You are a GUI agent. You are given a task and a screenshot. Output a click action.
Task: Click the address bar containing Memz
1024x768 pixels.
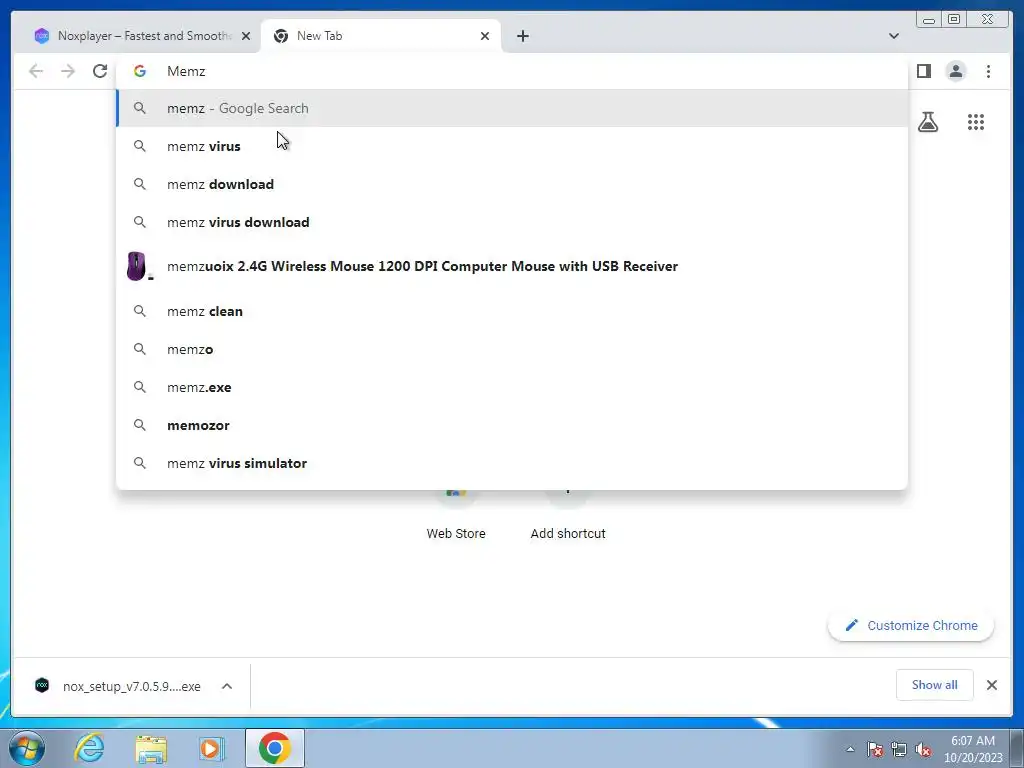512,71
